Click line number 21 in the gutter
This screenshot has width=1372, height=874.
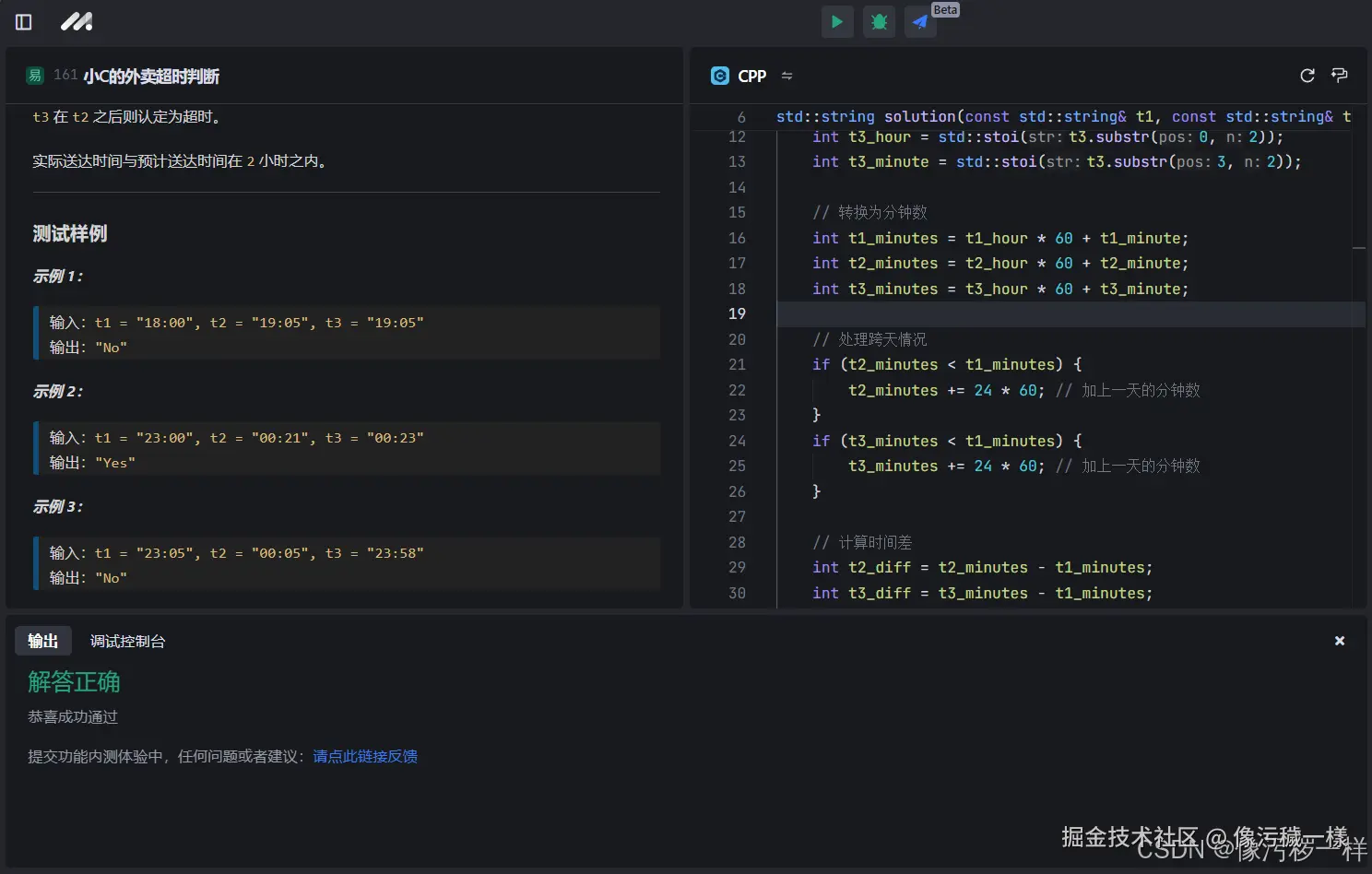tap(737, 365)
